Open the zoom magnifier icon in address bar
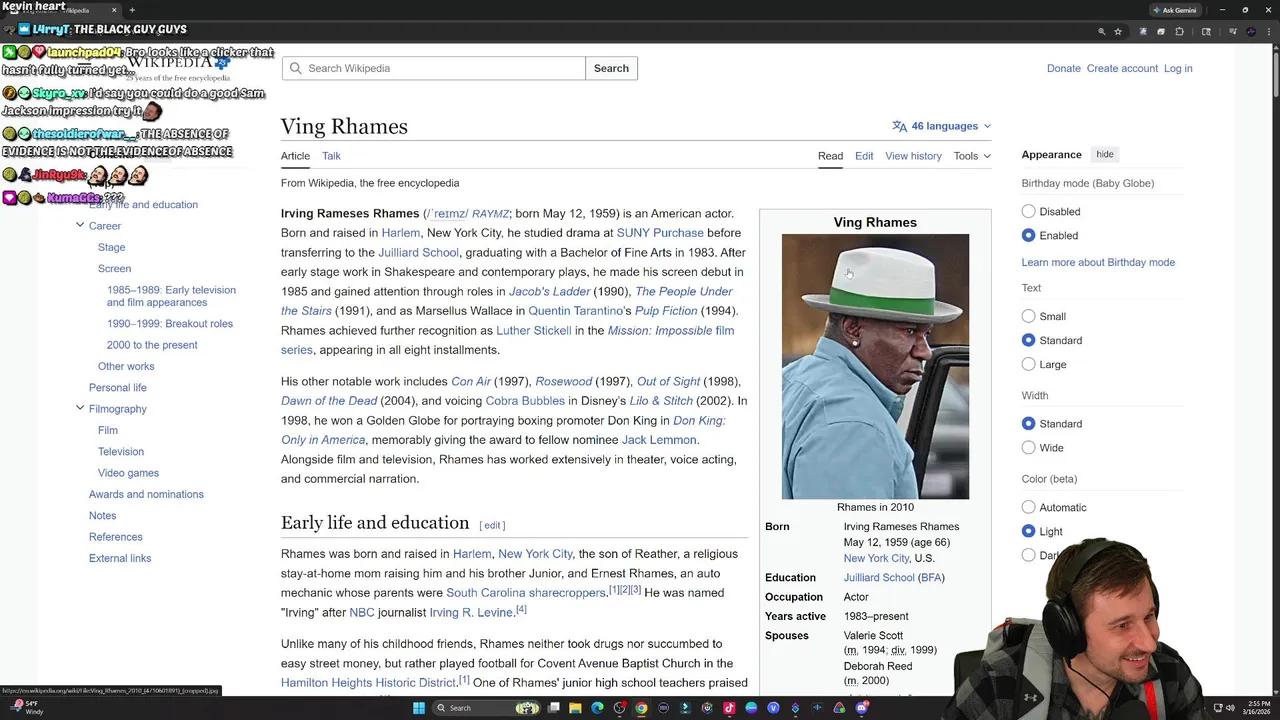The image size is (1280, 720). click(x=1102, y=32)
